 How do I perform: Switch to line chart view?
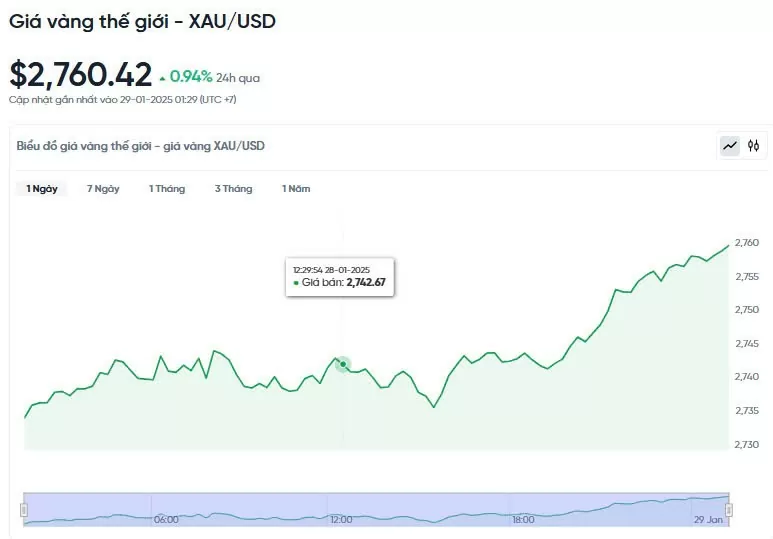tap(730, 146)
